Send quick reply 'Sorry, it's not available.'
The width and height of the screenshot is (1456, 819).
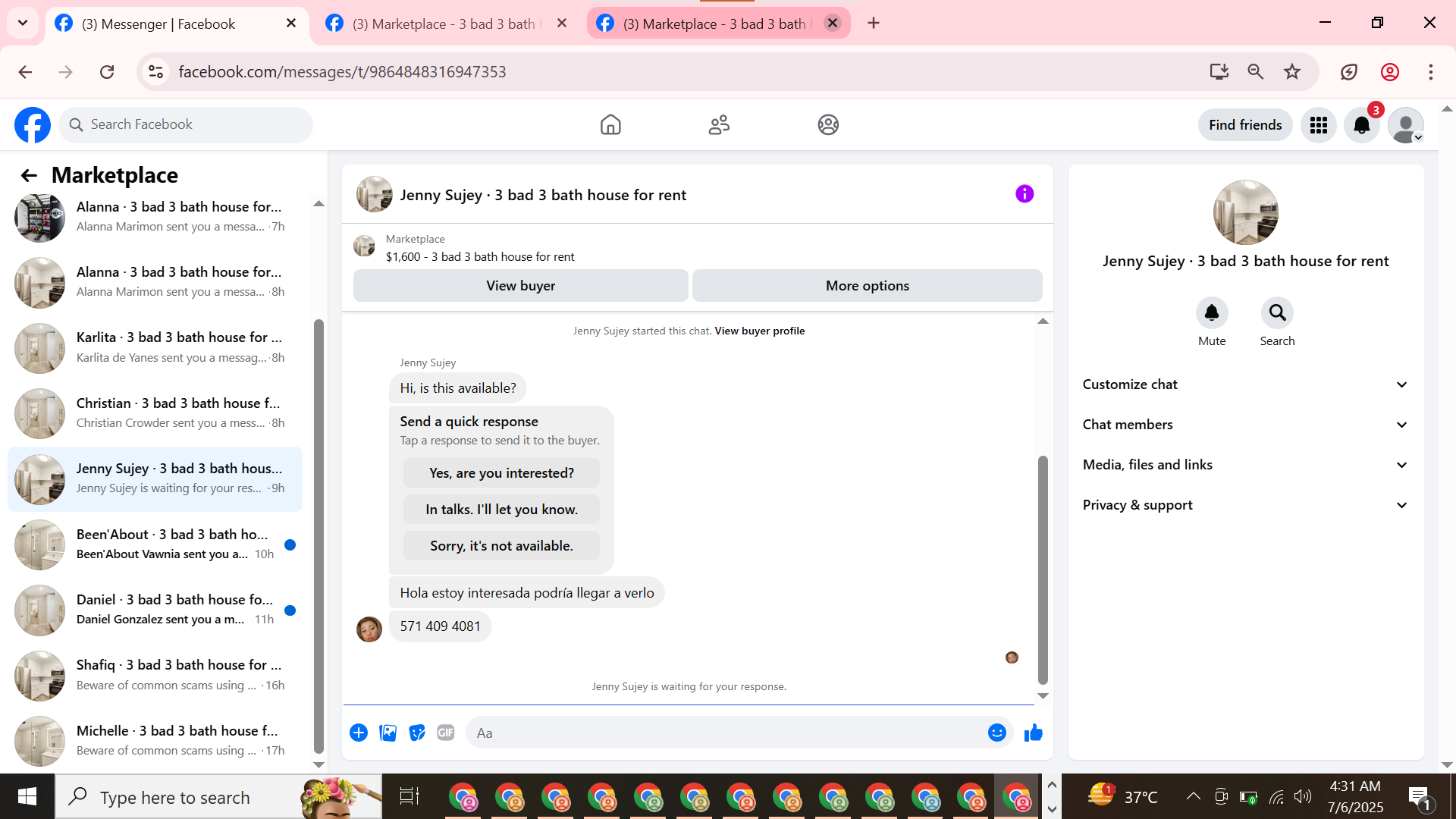(501, 546)
